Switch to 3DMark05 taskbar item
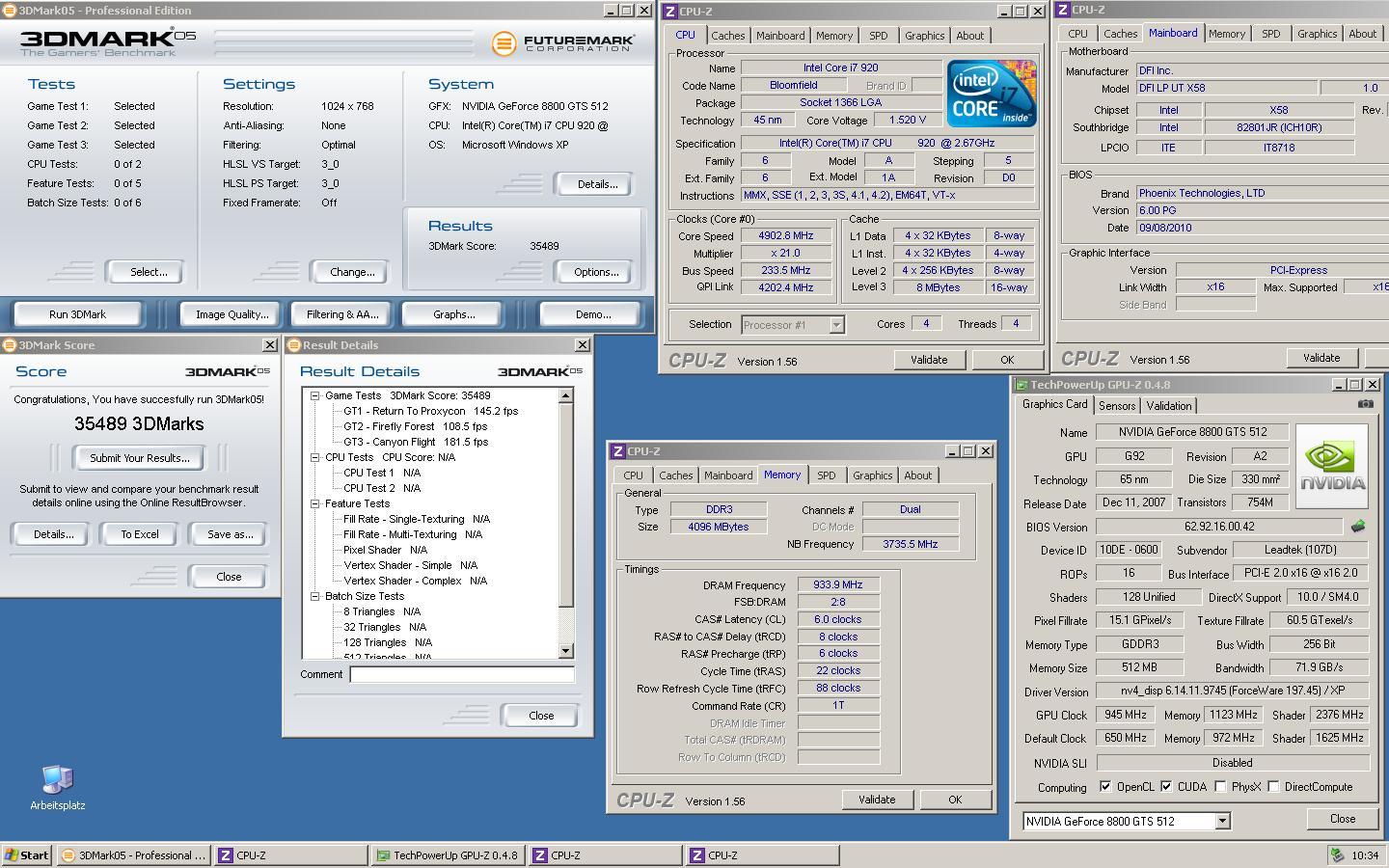1389x868 pixels. (134, 855)
